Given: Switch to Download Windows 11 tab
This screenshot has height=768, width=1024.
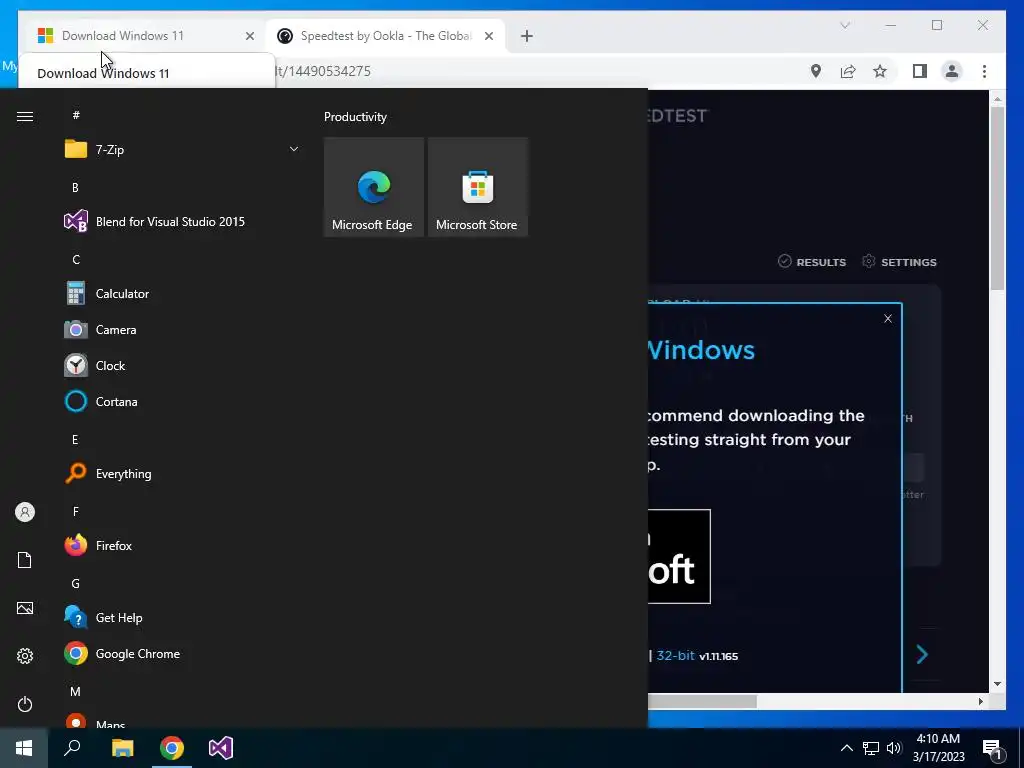Looking at the screenshot, I should coord(142,36).
